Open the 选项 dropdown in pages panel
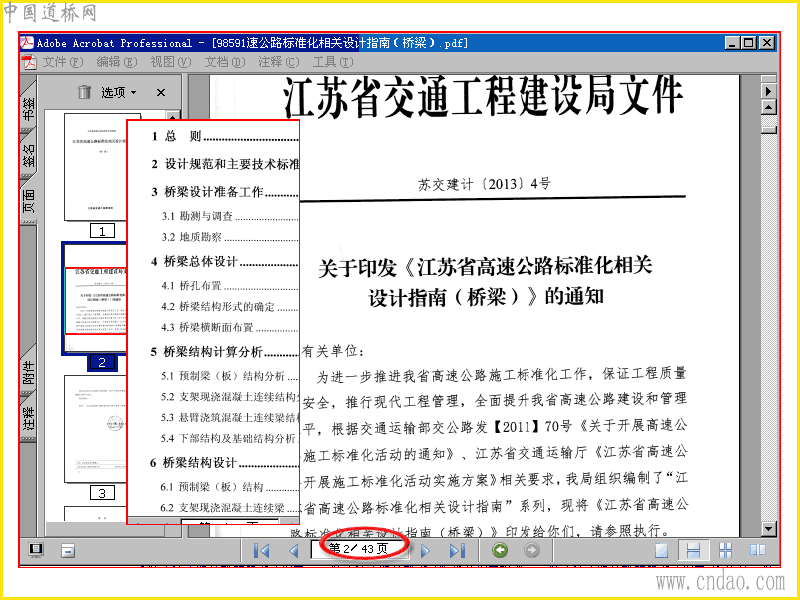The width and height of the screenshot is (800, 600). coord(118,92)
